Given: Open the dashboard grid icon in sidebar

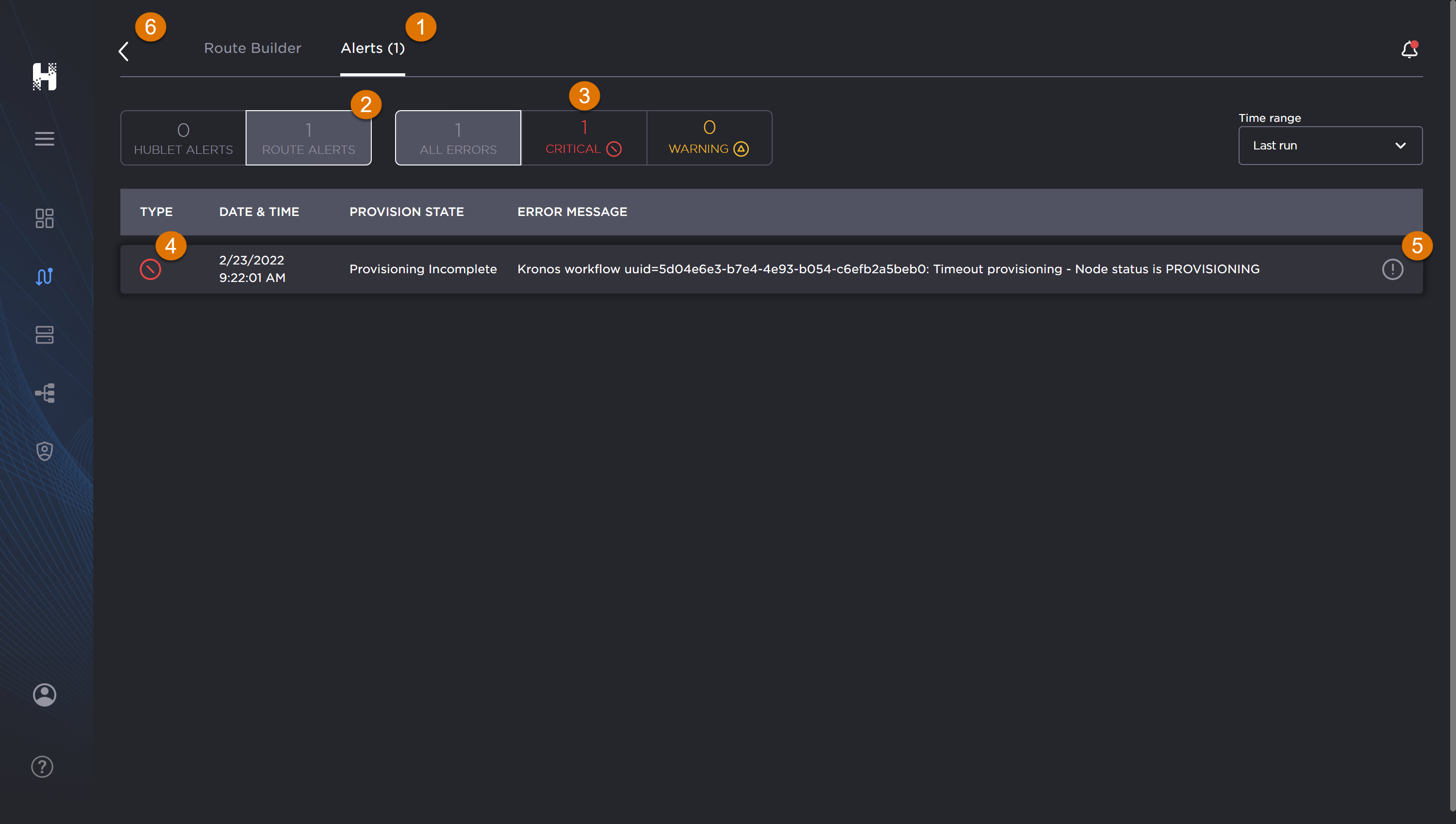Looking at the screenshot, I should click(x=44, y=218).
